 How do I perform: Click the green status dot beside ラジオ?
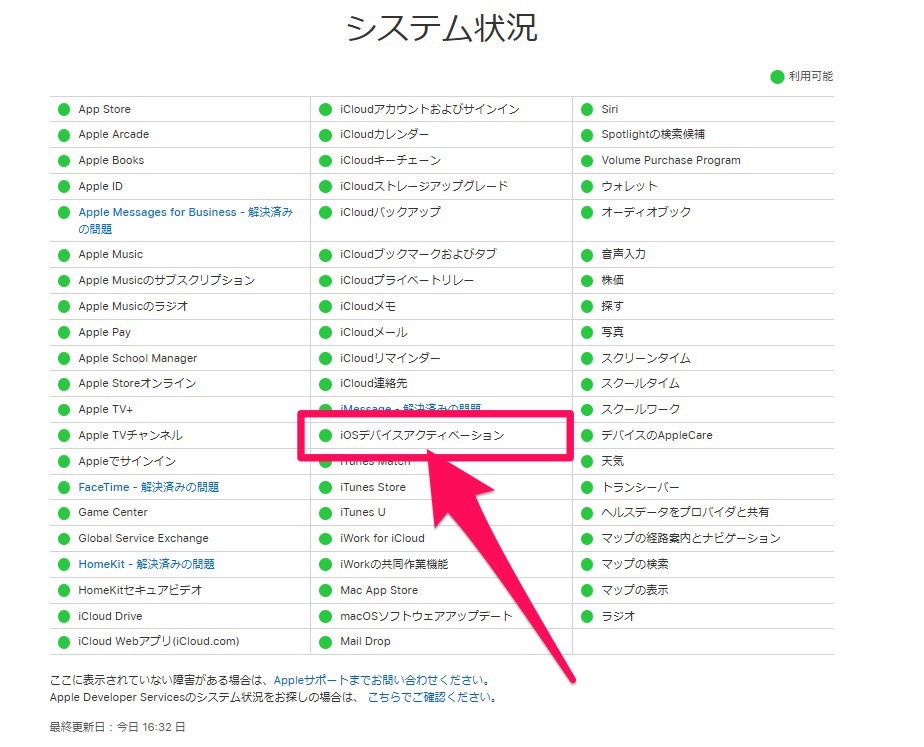coord(587,617)
